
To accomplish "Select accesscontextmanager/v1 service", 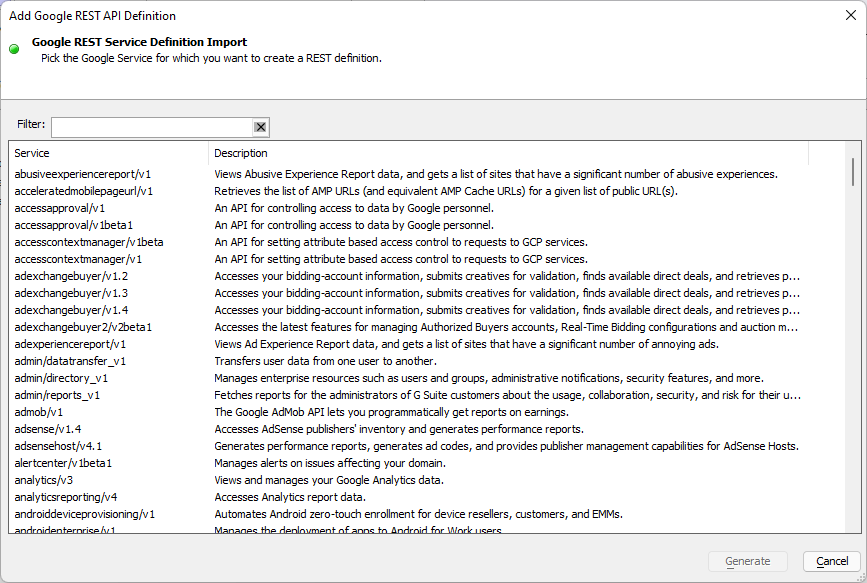I will (x=78, y=259).
